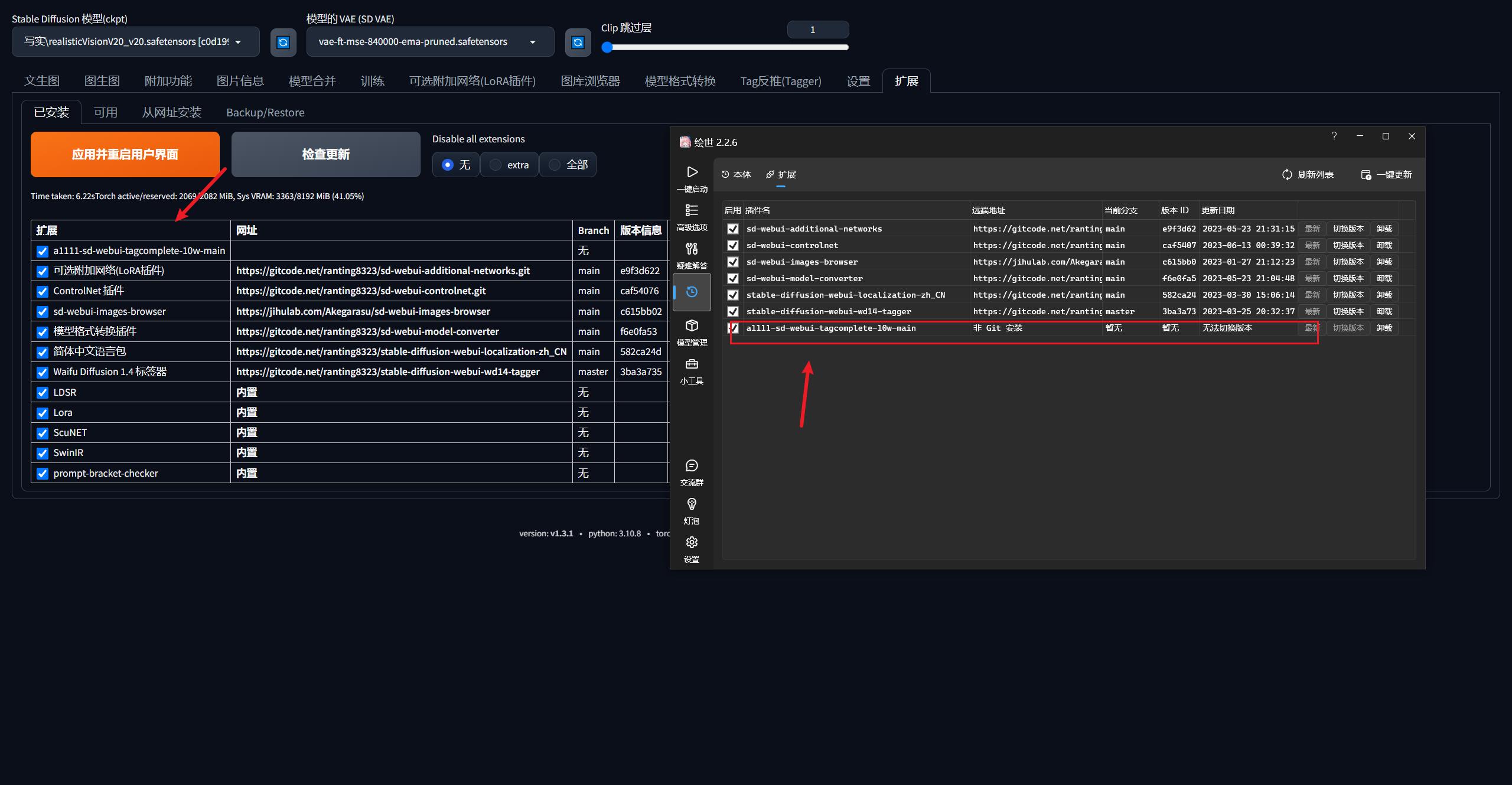Screen dimensions: 1512x785
Task: Open advanced options in launcher sidebar
Action: (692, 211)
